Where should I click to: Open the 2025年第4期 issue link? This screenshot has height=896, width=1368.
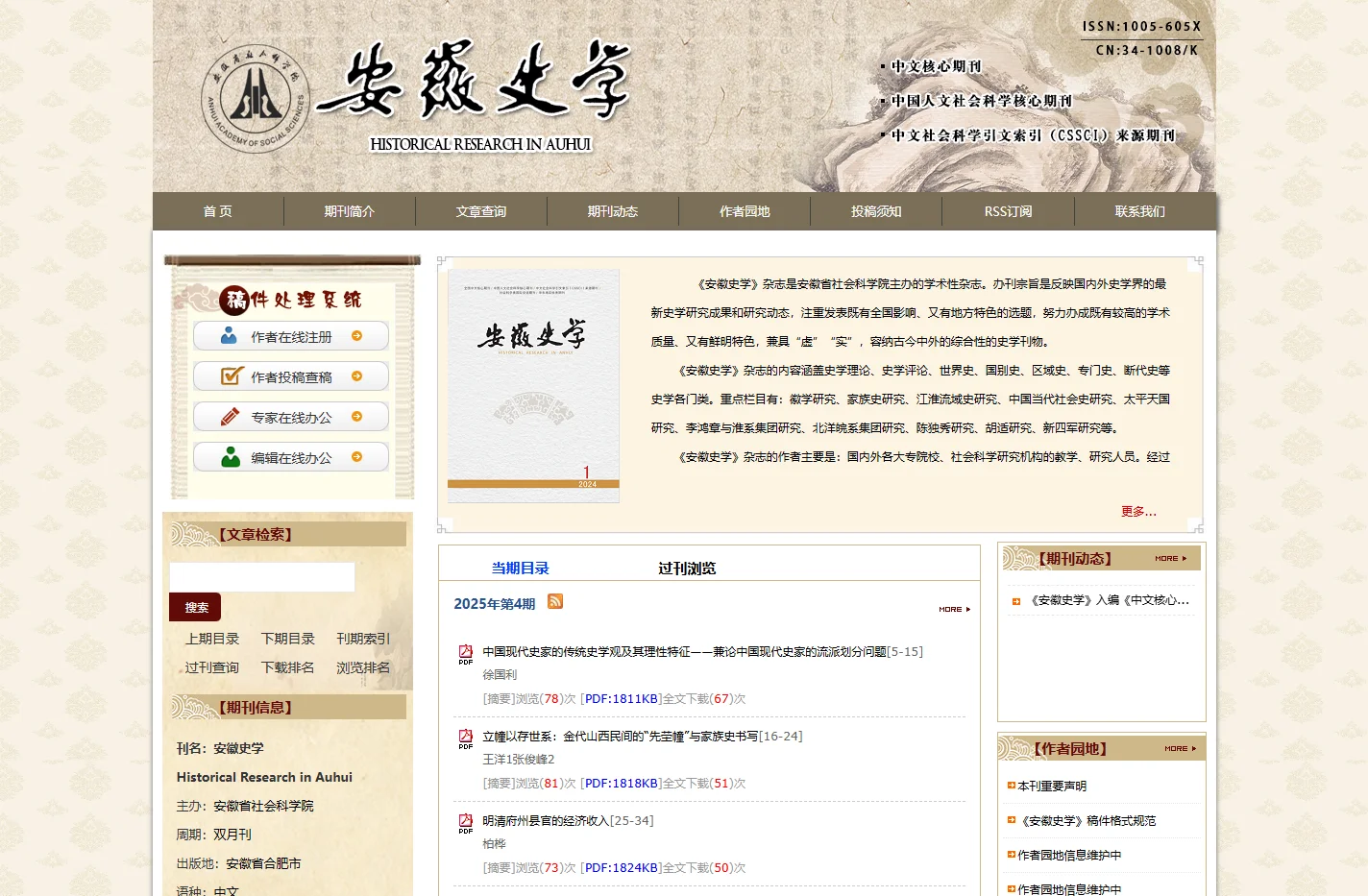tap(495, 604)
